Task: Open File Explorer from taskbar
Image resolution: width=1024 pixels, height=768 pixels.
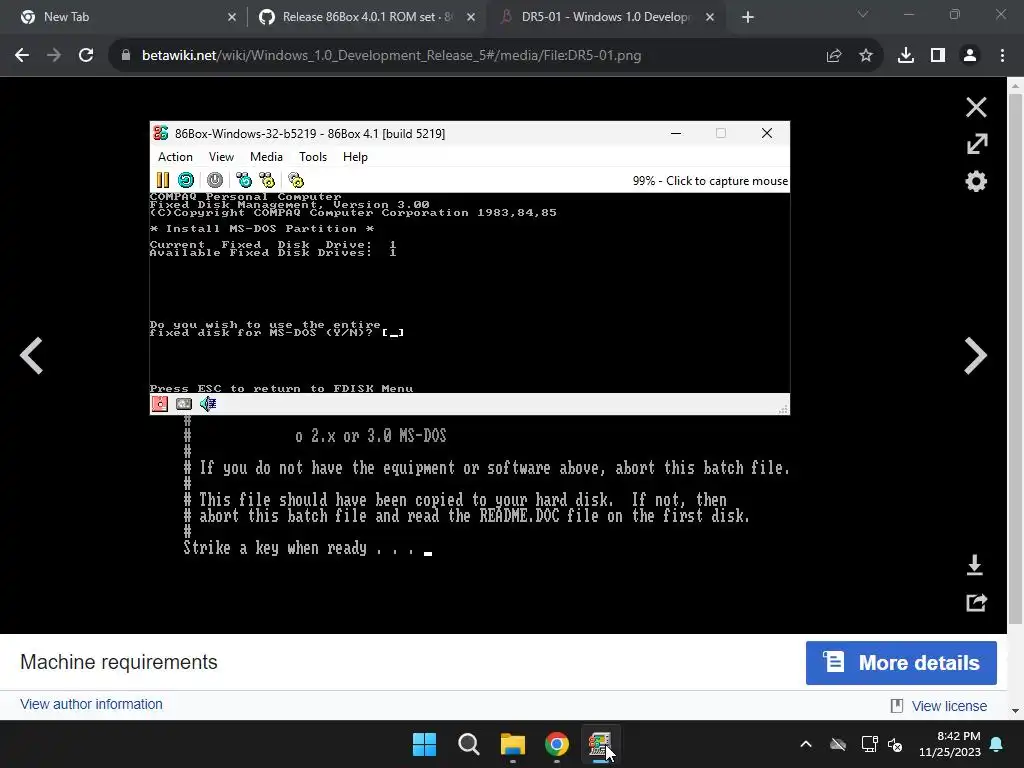Action: pyautogui.click(x=513, y=744)
